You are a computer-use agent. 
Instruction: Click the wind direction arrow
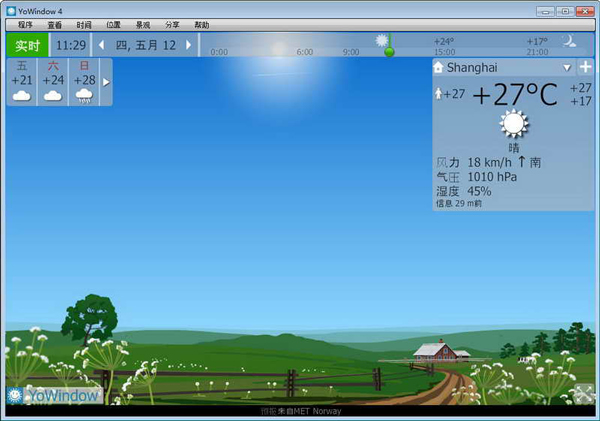(x=522, y=162)
